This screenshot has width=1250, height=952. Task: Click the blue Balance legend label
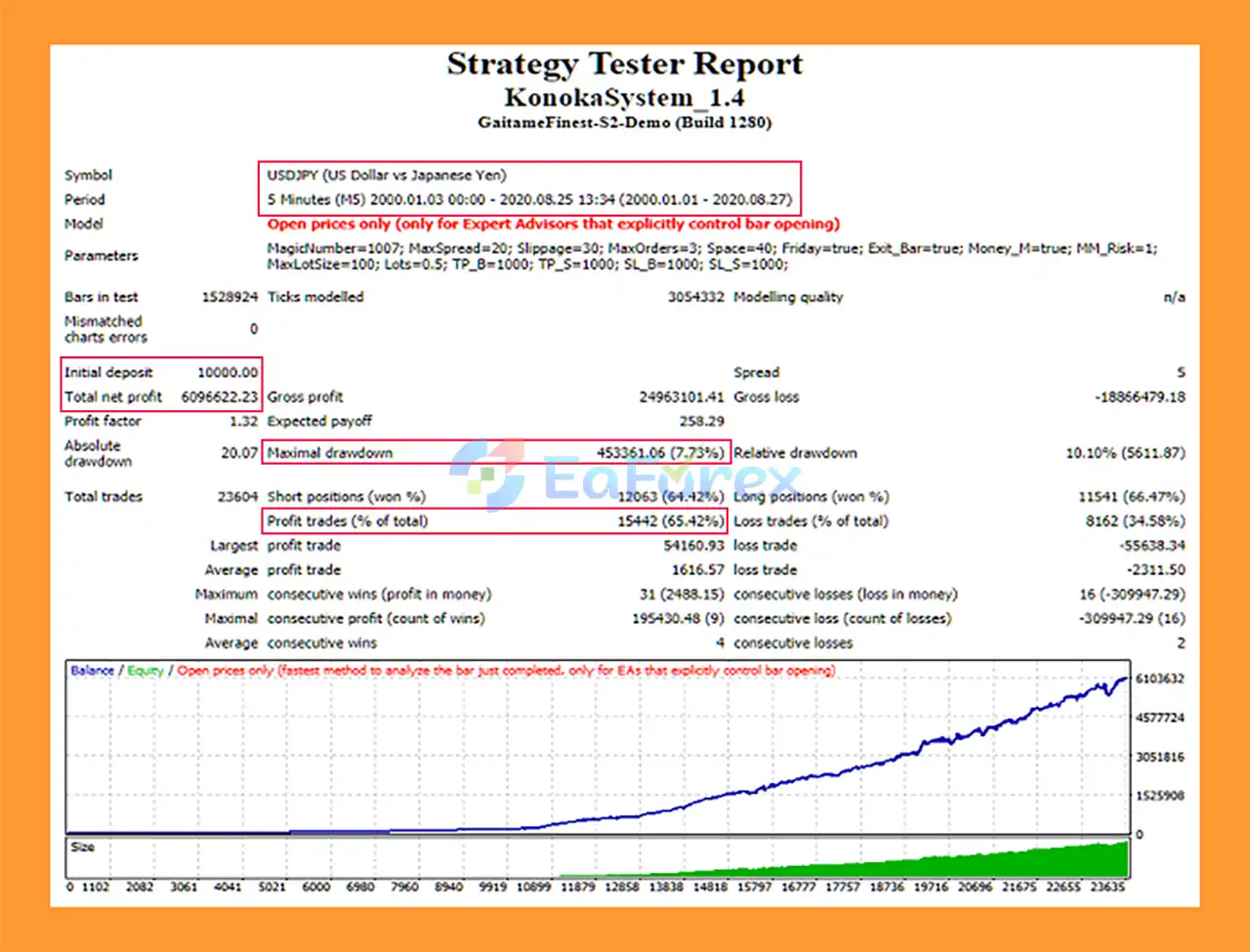pyautogui.click(x=92, y=671)
